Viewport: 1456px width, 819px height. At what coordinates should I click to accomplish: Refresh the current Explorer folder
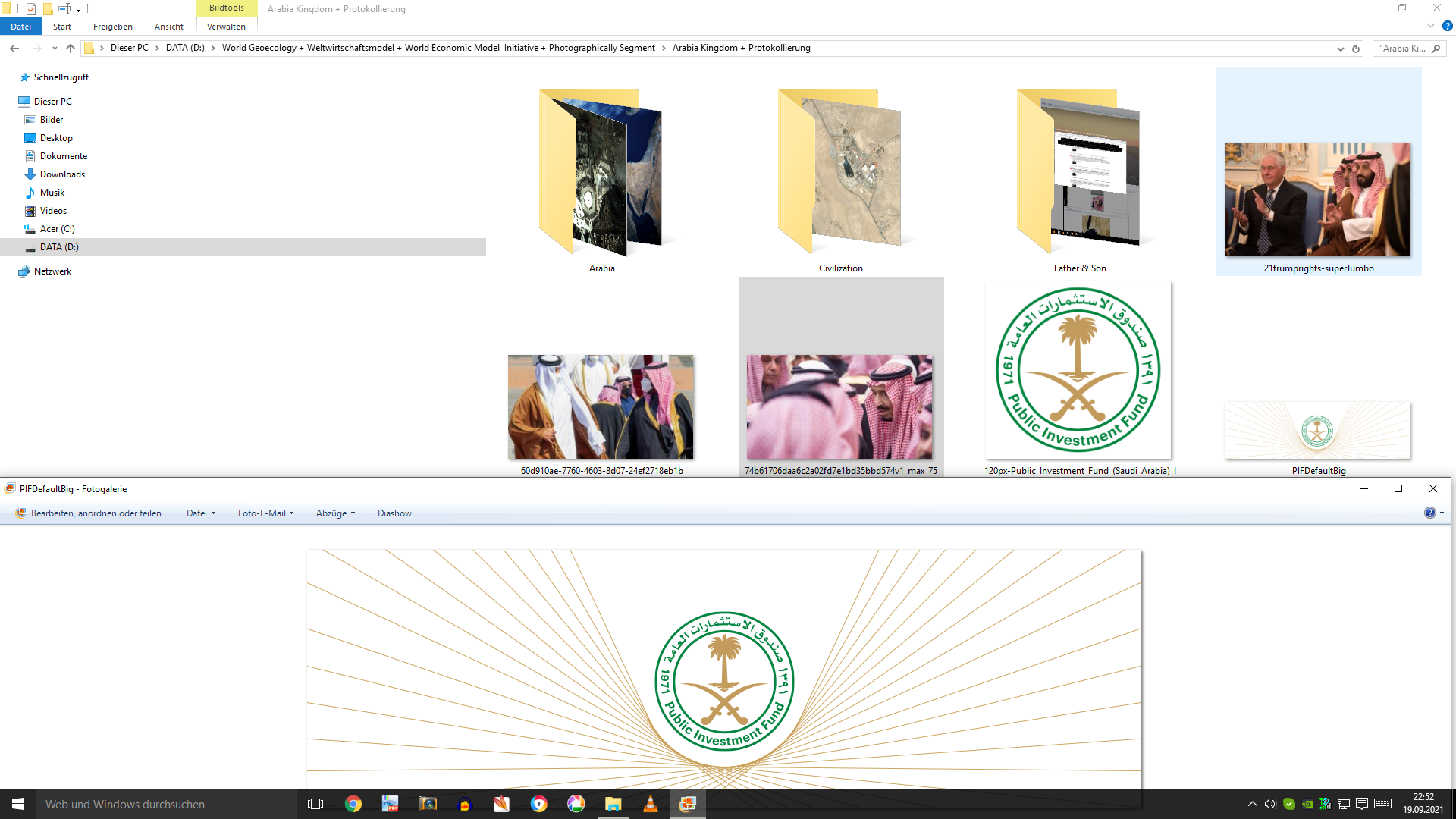click(x=1356, y=49)
